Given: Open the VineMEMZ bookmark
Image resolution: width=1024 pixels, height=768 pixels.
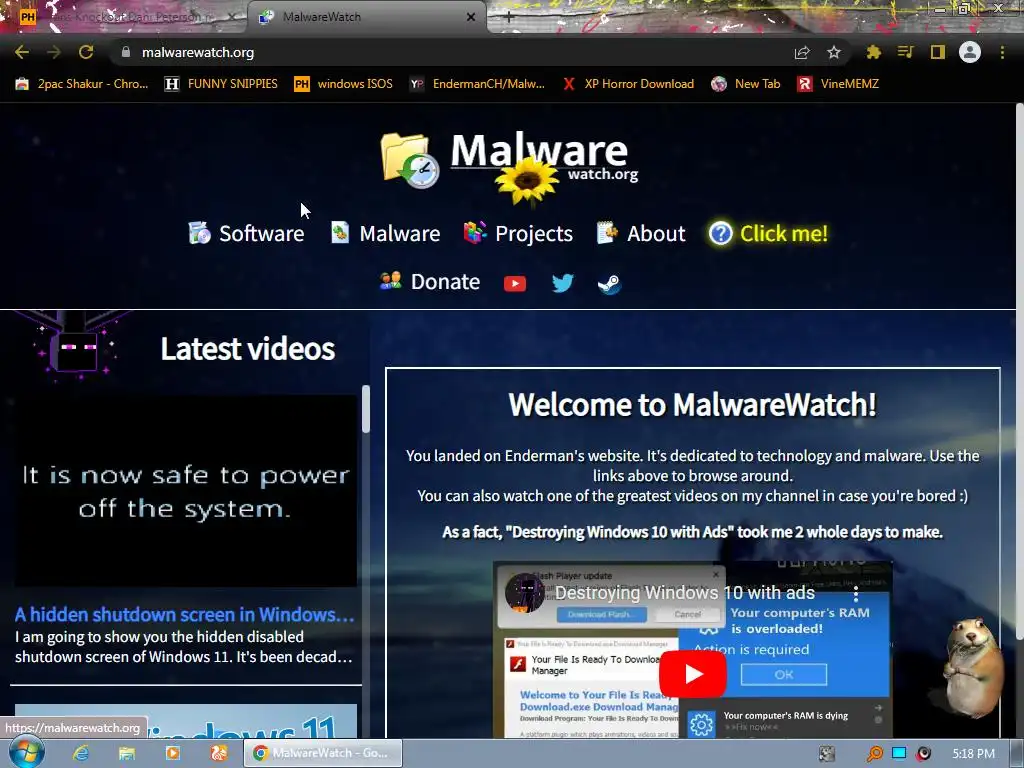Looking at the screenshot, I should point(838,84).
